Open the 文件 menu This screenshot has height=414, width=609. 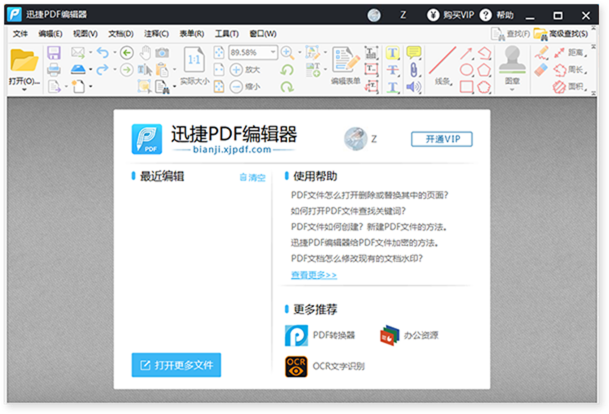pyautogui.click(x=20, y=34)
